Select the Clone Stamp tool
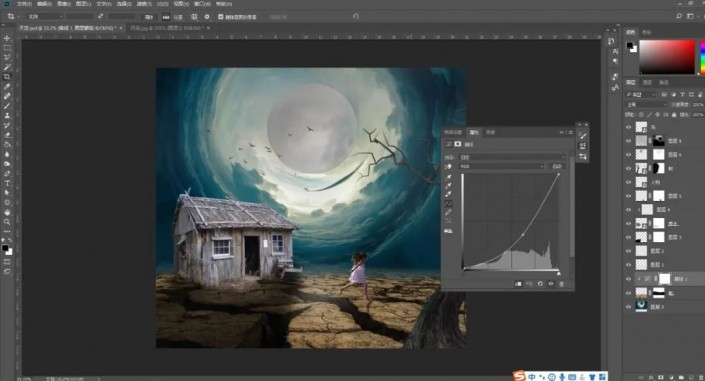 point(7,116)
